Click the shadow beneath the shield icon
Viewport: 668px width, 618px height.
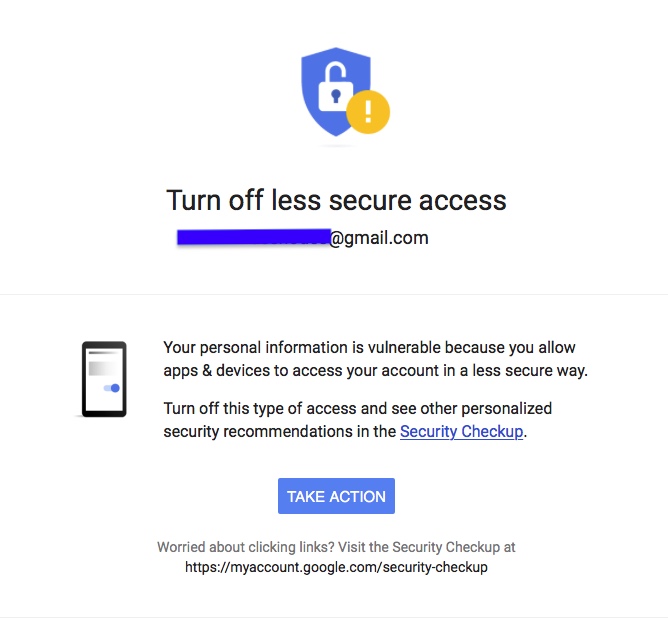pyautogui.click(x=337, y=144)
